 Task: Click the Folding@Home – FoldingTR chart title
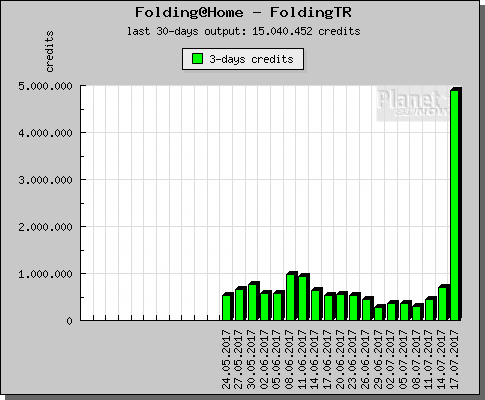(x=243, y=13)
